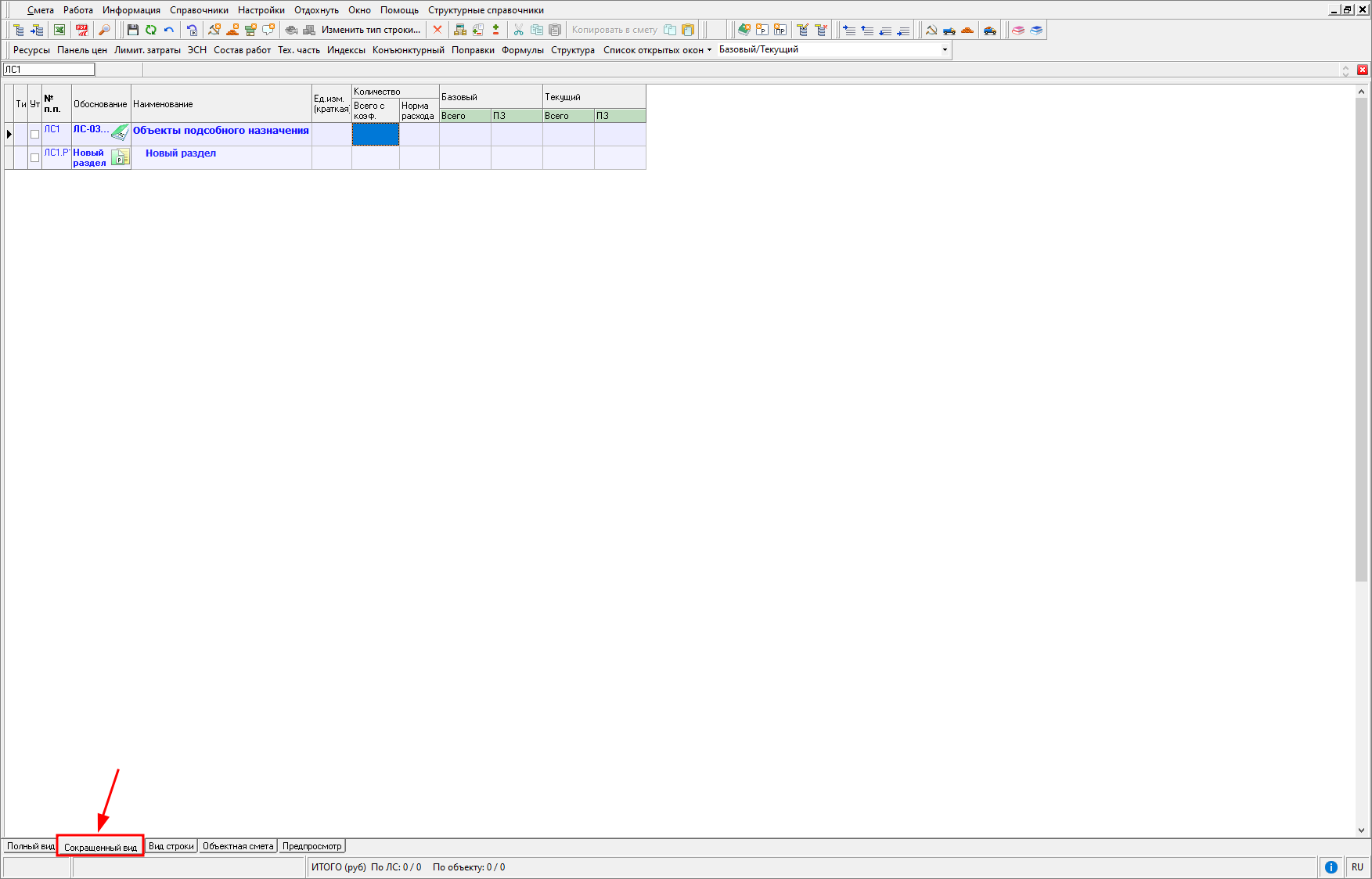Save using the floppy disk icon
Viewport: 1372px width, 879px height.
tap(132, 30)
